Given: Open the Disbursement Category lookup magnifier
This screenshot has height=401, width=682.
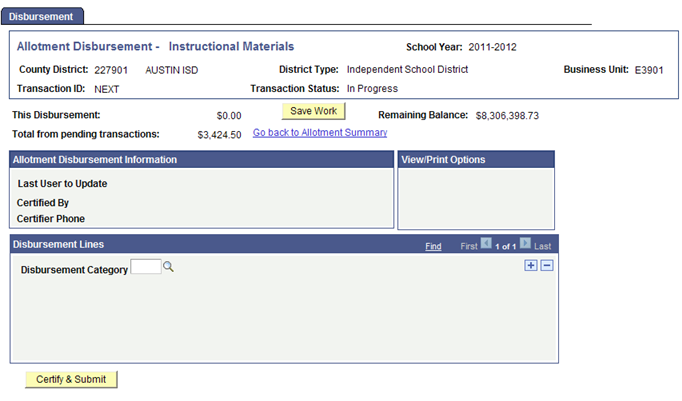Looking at the screenshot, I should click(x=168, y=267).
